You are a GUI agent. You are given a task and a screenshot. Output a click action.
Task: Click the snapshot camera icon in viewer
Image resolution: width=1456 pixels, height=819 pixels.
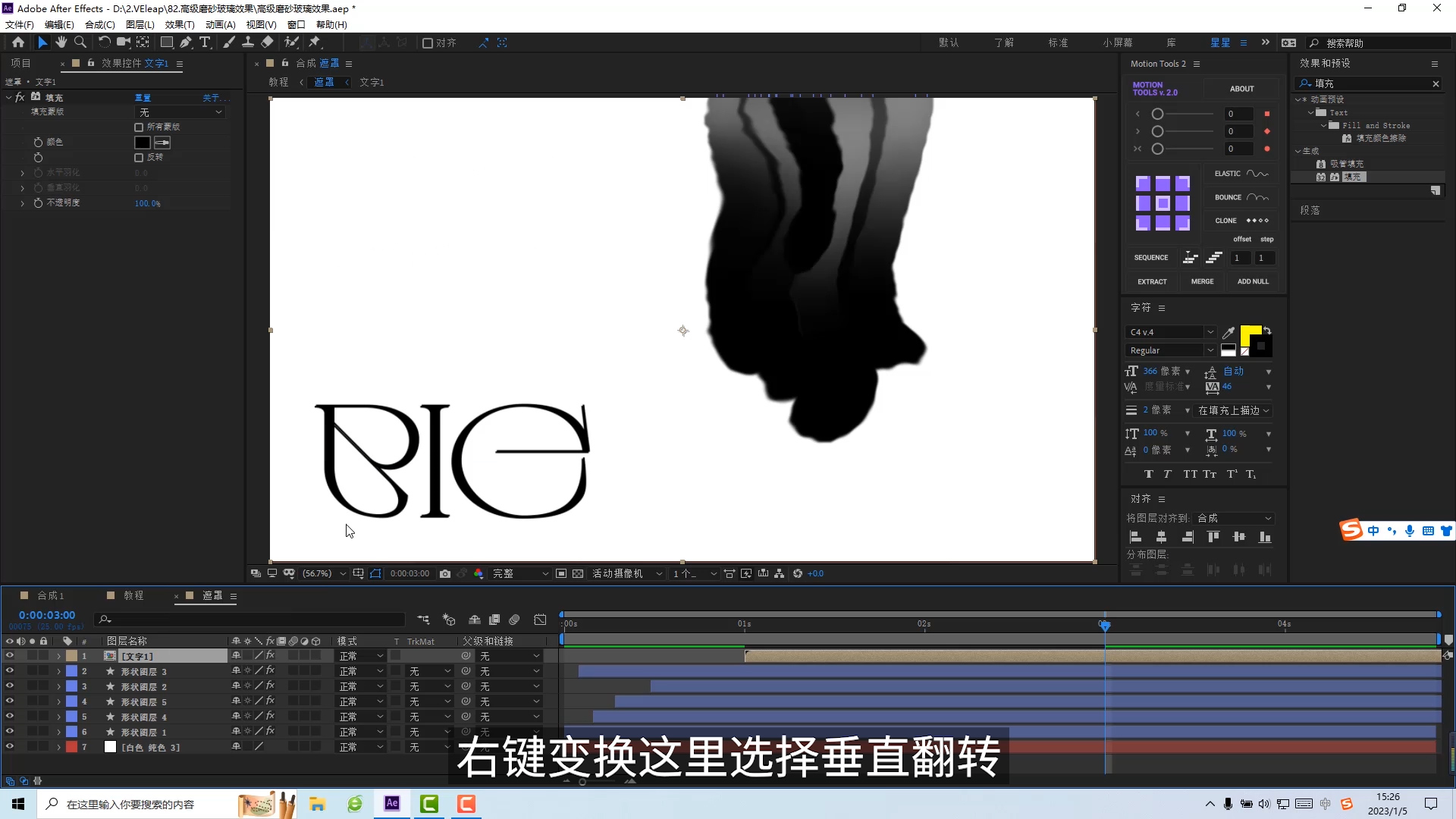[x=445, y=573]
